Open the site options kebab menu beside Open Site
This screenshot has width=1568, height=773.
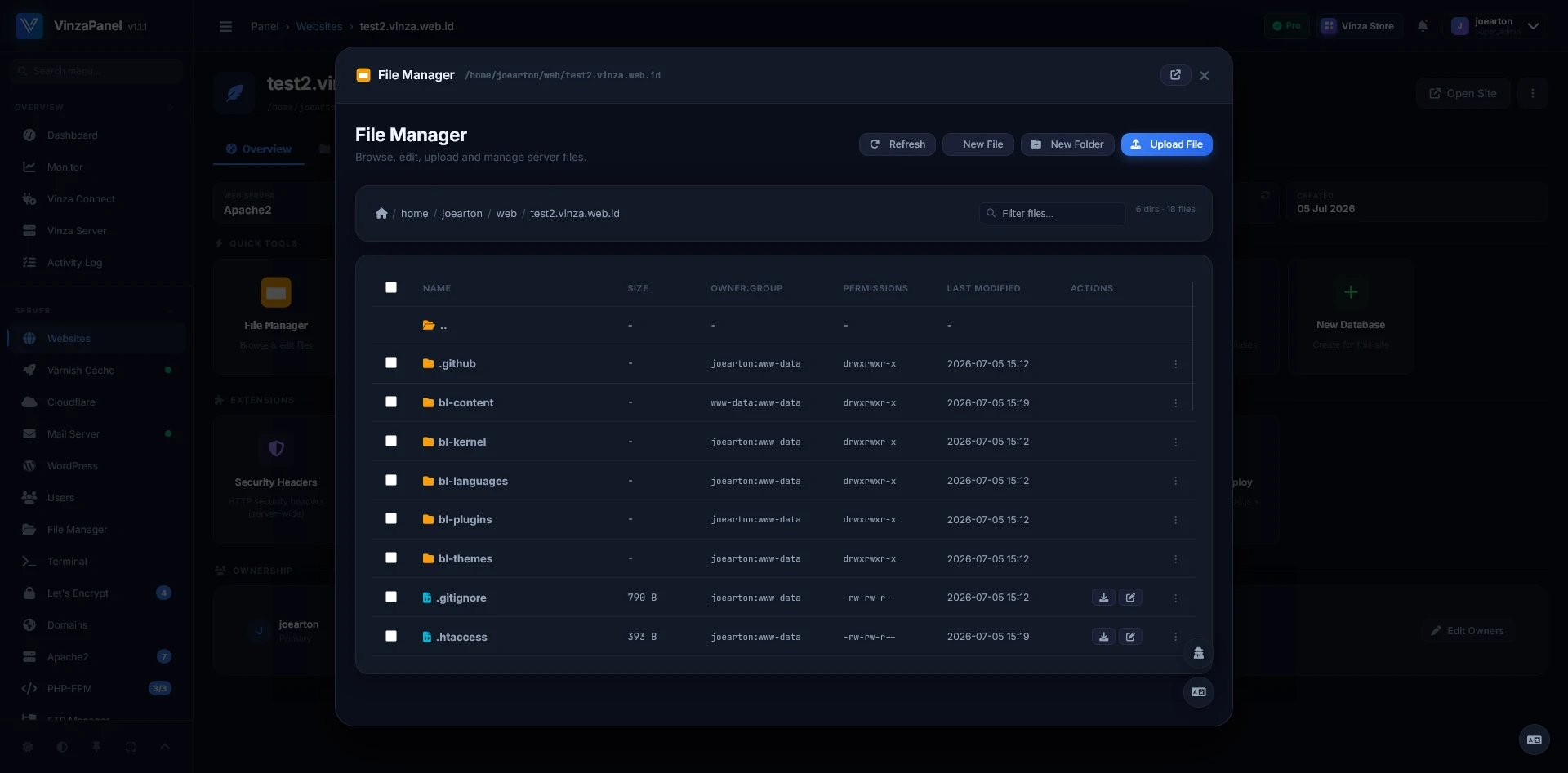tap(1533, 94)
